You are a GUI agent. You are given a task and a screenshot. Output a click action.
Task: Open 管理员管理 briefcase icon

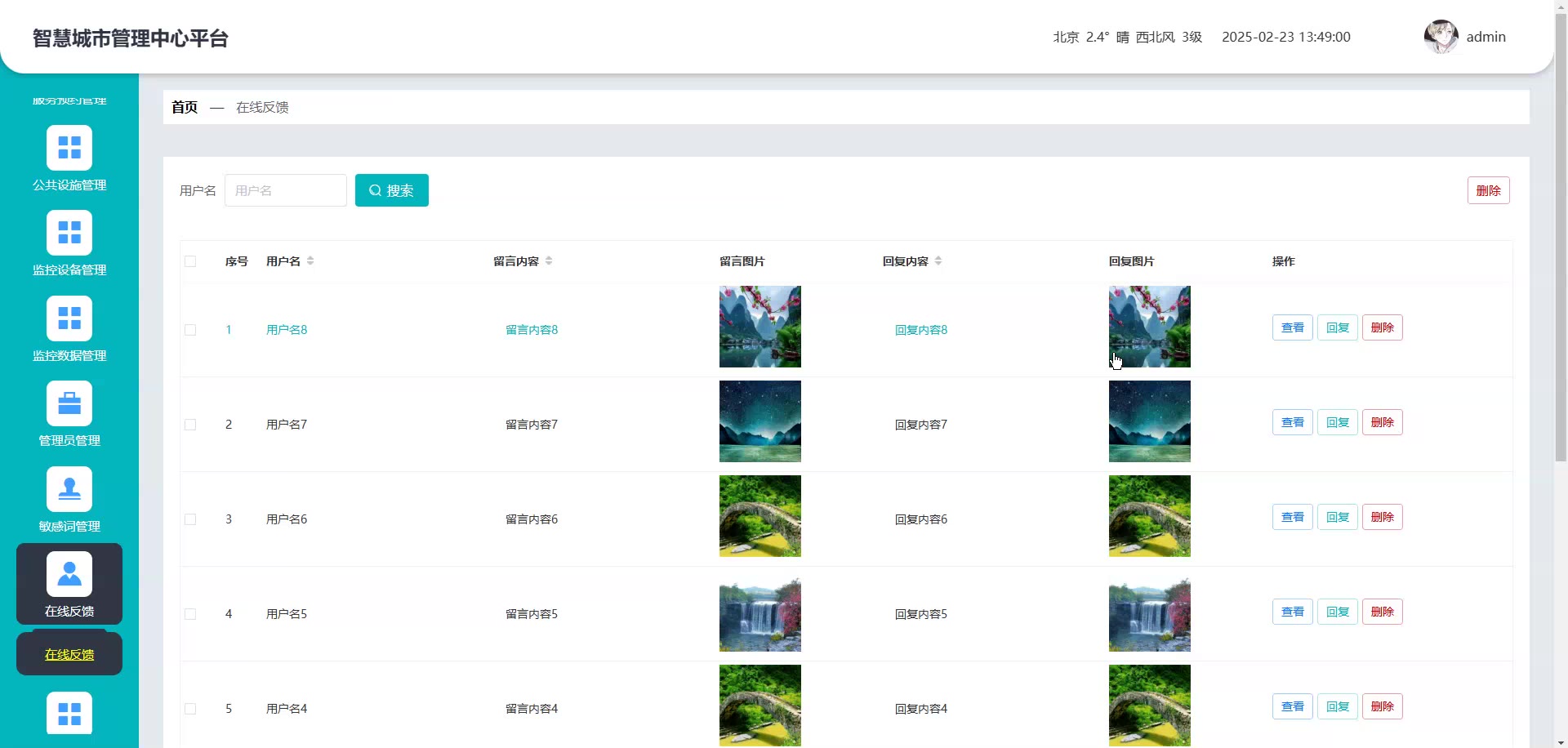tap(69, 403)
